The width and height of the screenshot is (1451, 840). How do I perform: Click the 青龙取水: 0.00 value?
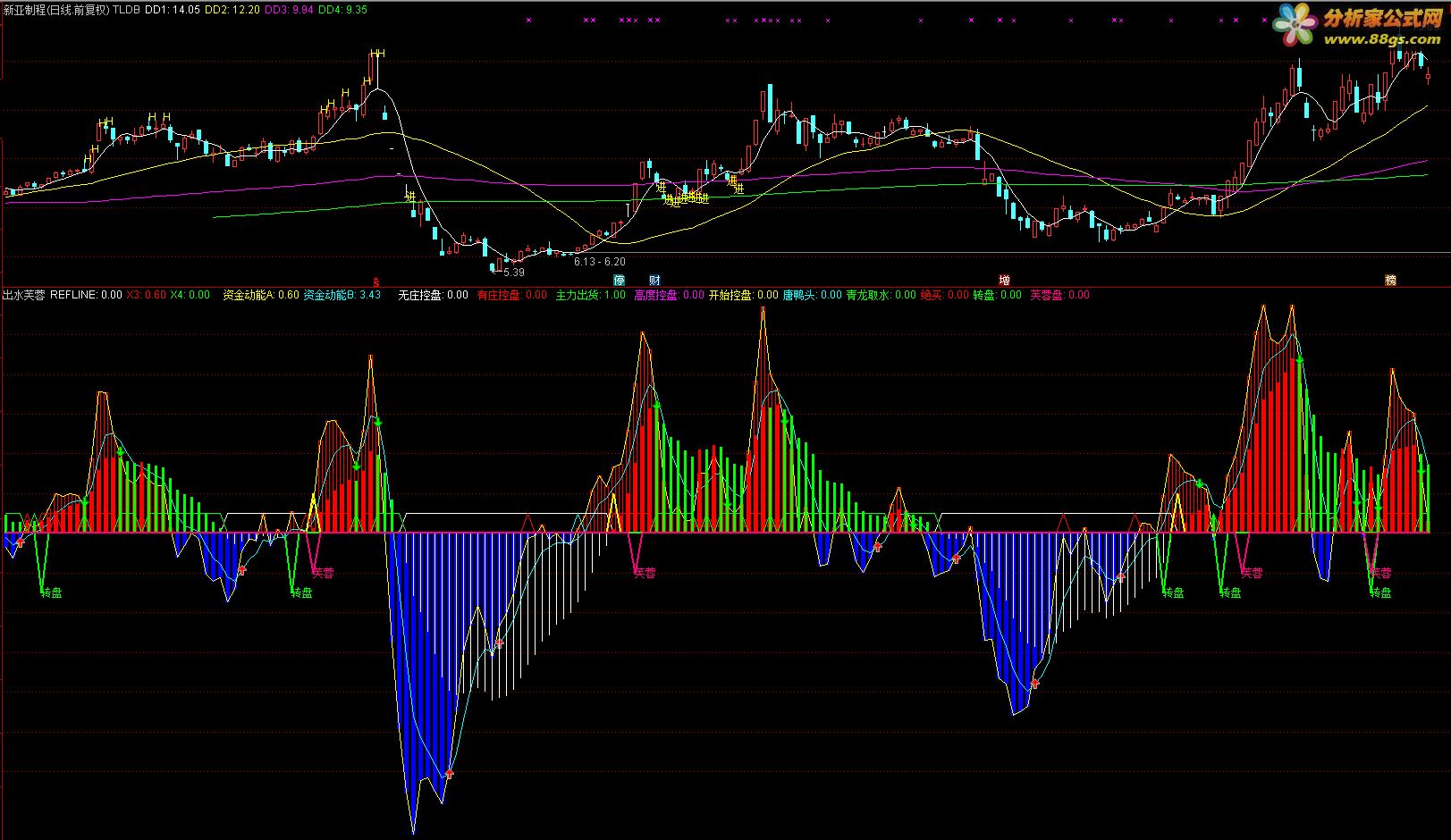click(x=882, y=295)
